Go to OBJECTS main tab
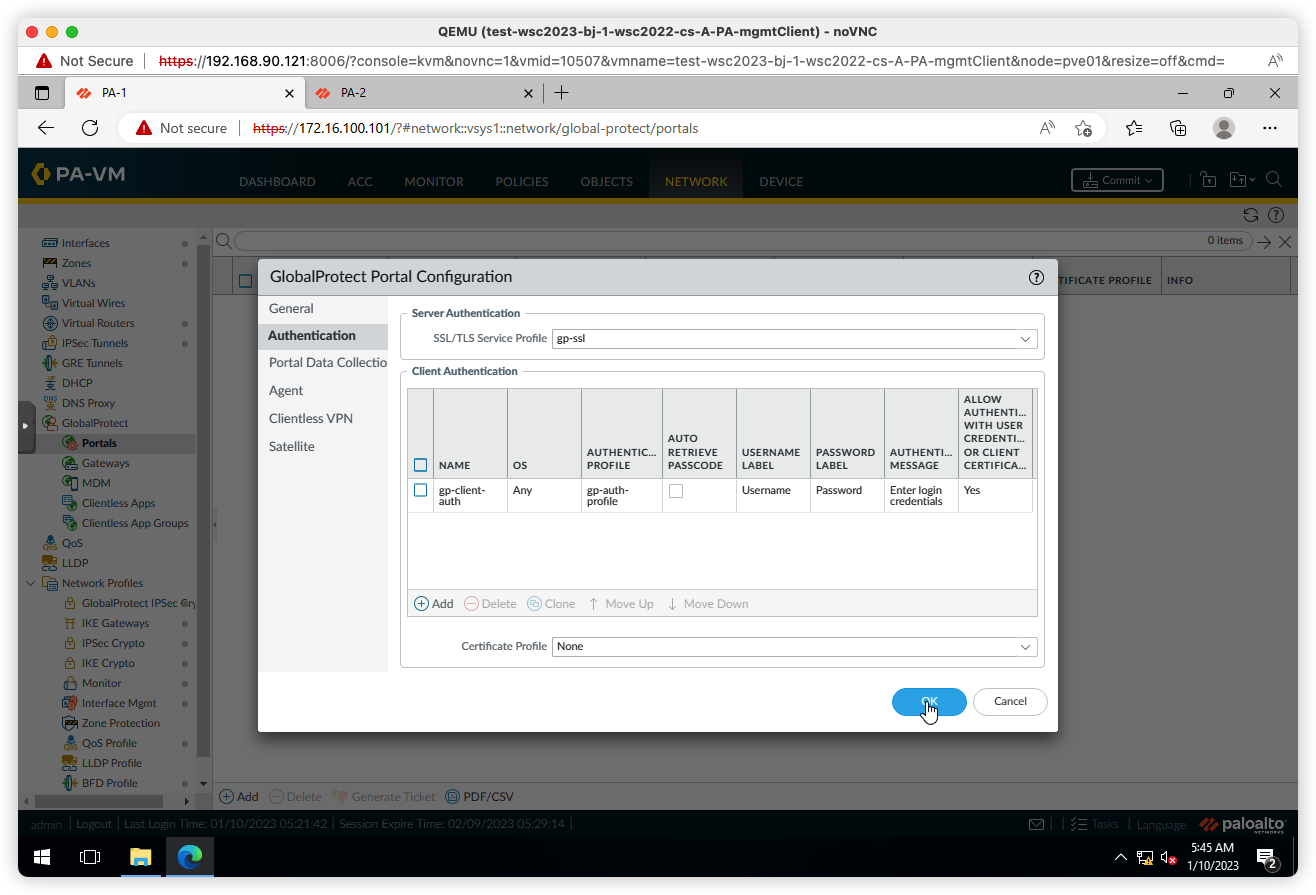Viewport: 1316px width, 895px height. click(607, 182)
